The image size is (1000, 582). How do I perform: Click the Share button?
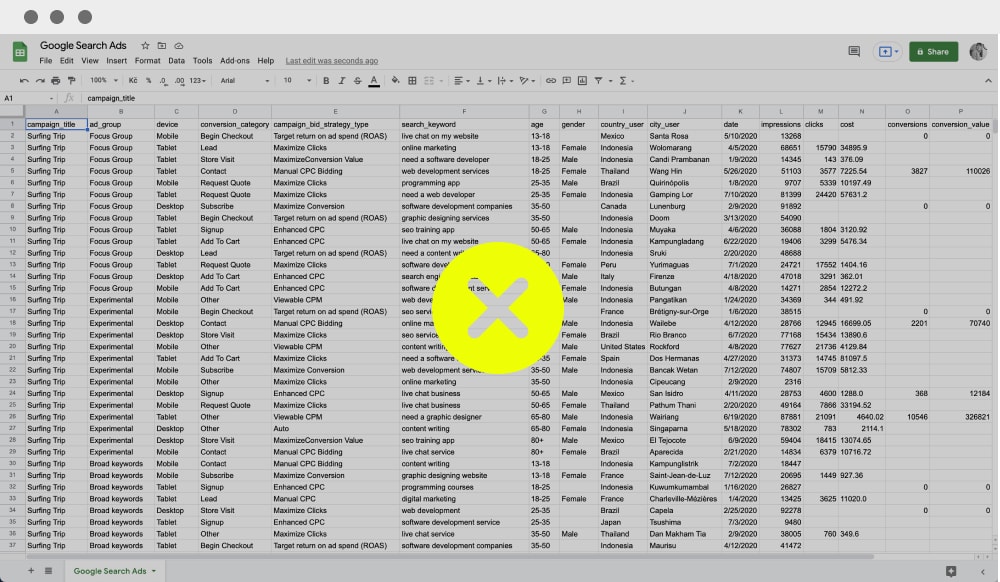tap(933, 52)
